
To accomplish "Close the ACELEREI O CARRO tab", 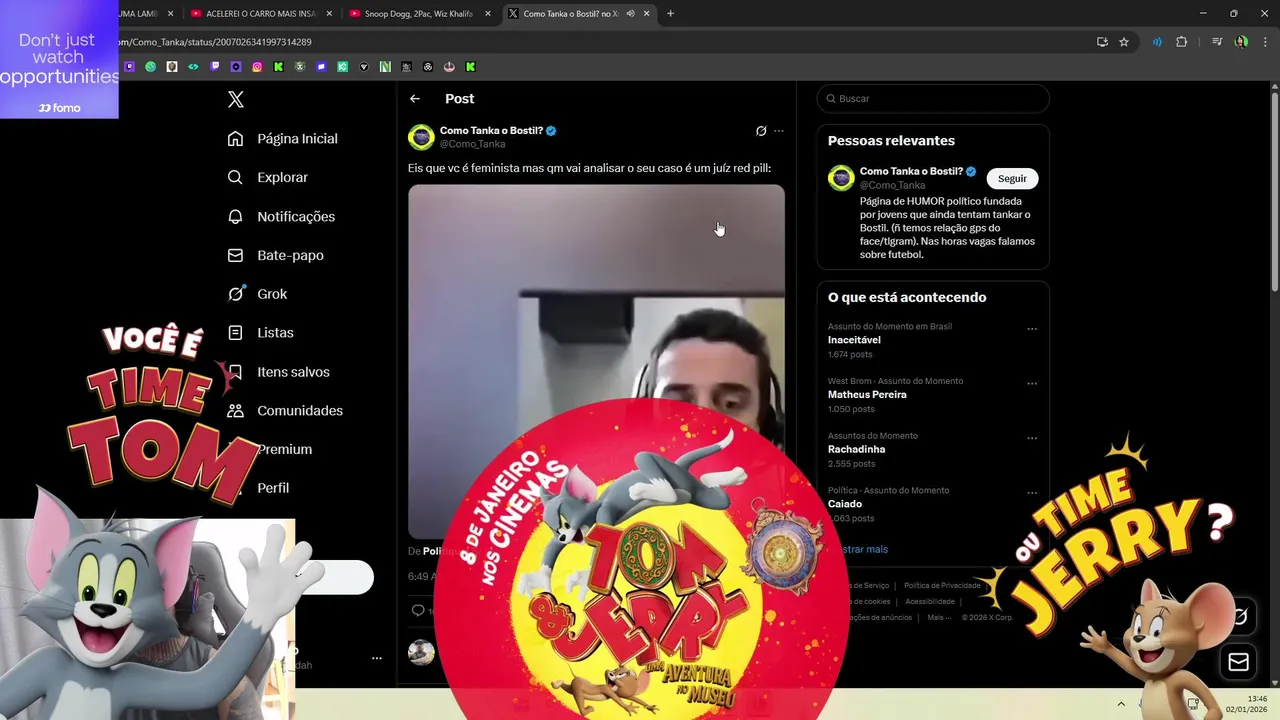I will click(329, 14).
